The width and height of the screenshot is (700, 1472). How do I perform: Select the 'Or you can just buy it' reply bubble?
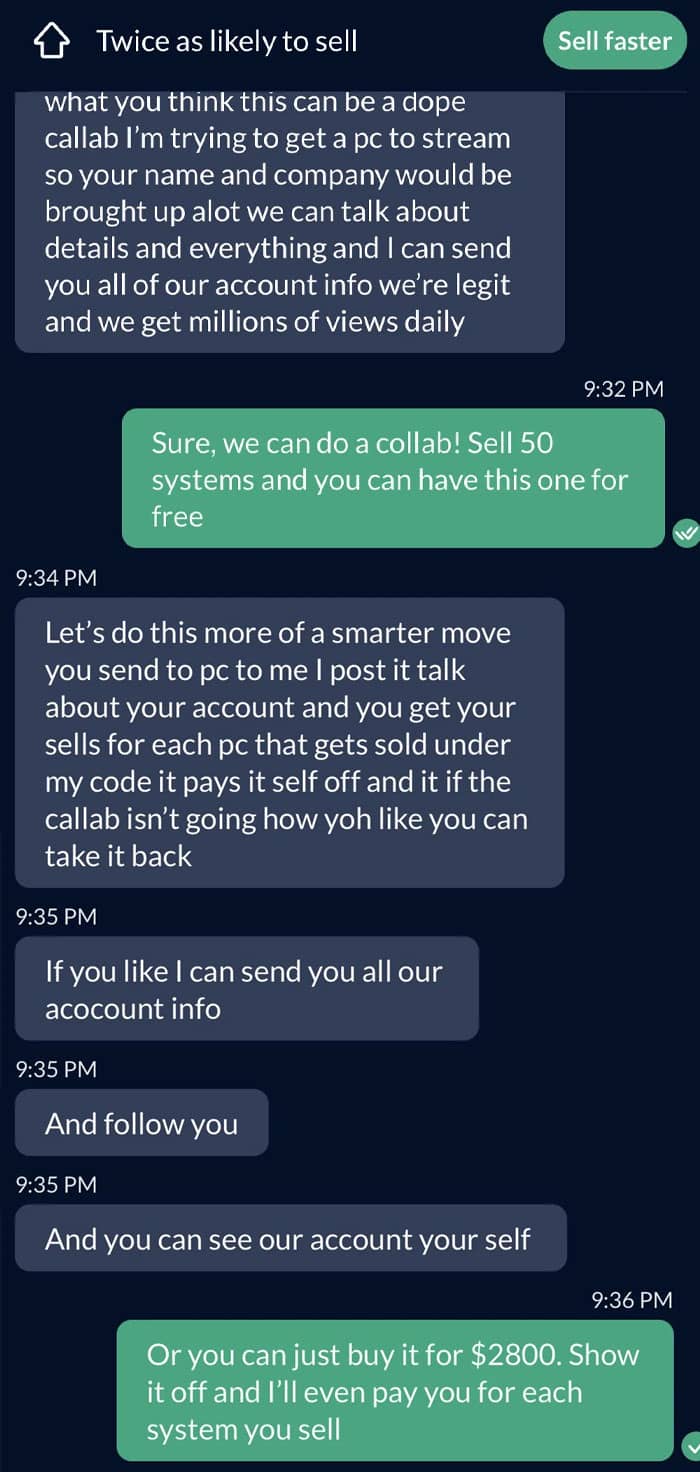[395, 1390]
